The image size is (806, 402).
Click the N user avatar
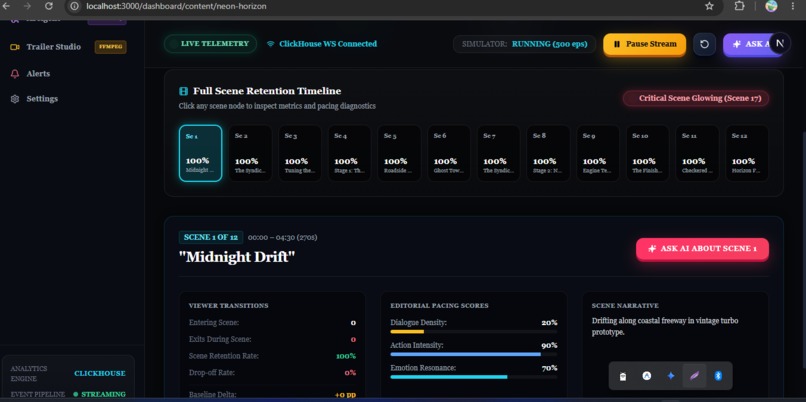tap(779, 44)
